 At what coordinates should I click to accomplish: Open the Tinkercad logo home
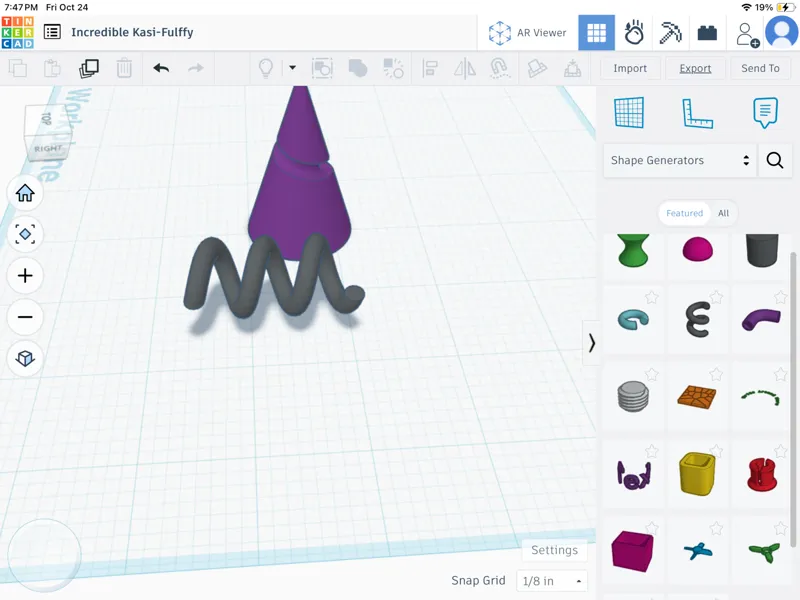18,32
